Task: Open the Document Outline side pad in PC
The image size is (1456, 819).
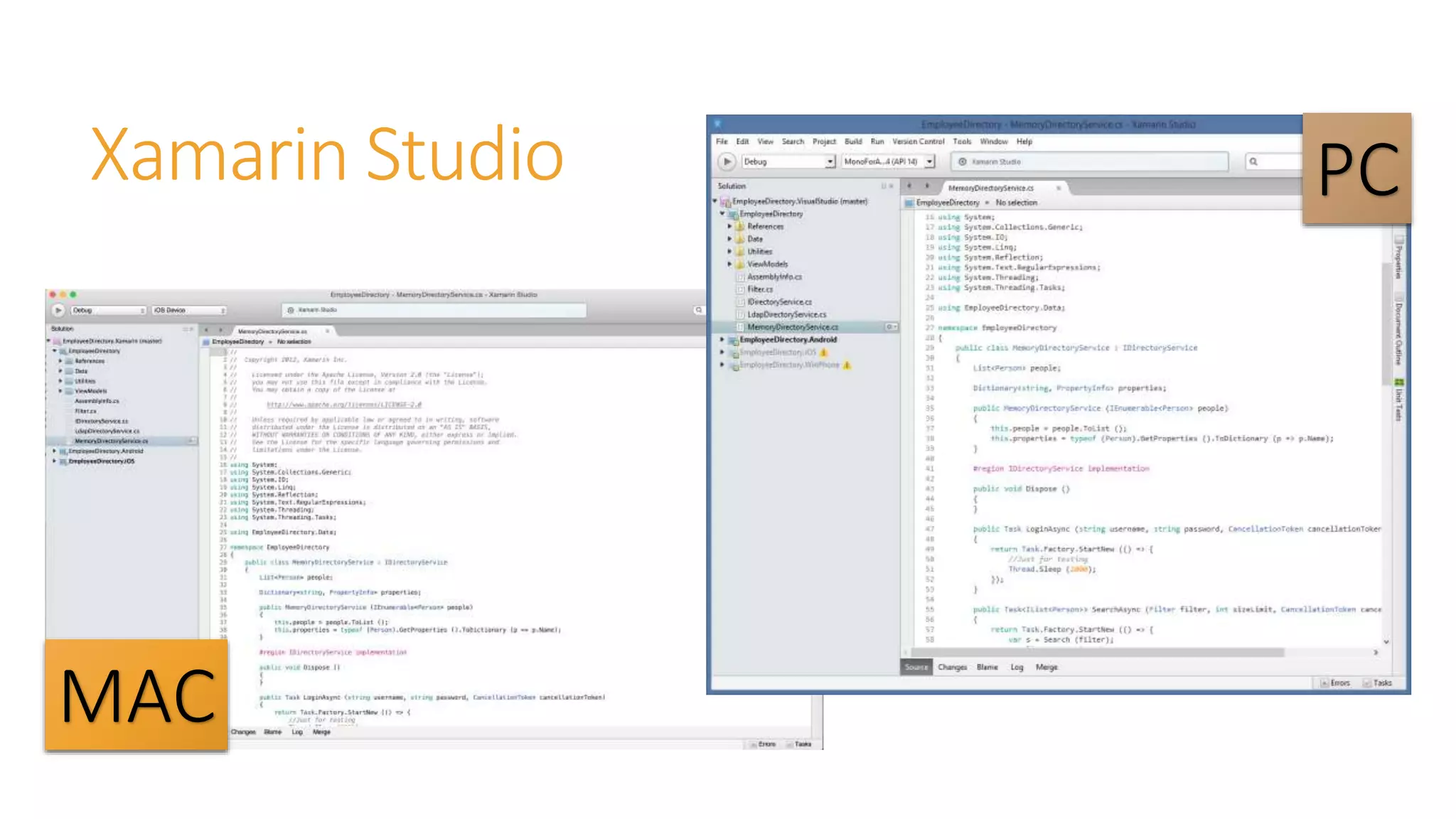Action: point(1398,331)
